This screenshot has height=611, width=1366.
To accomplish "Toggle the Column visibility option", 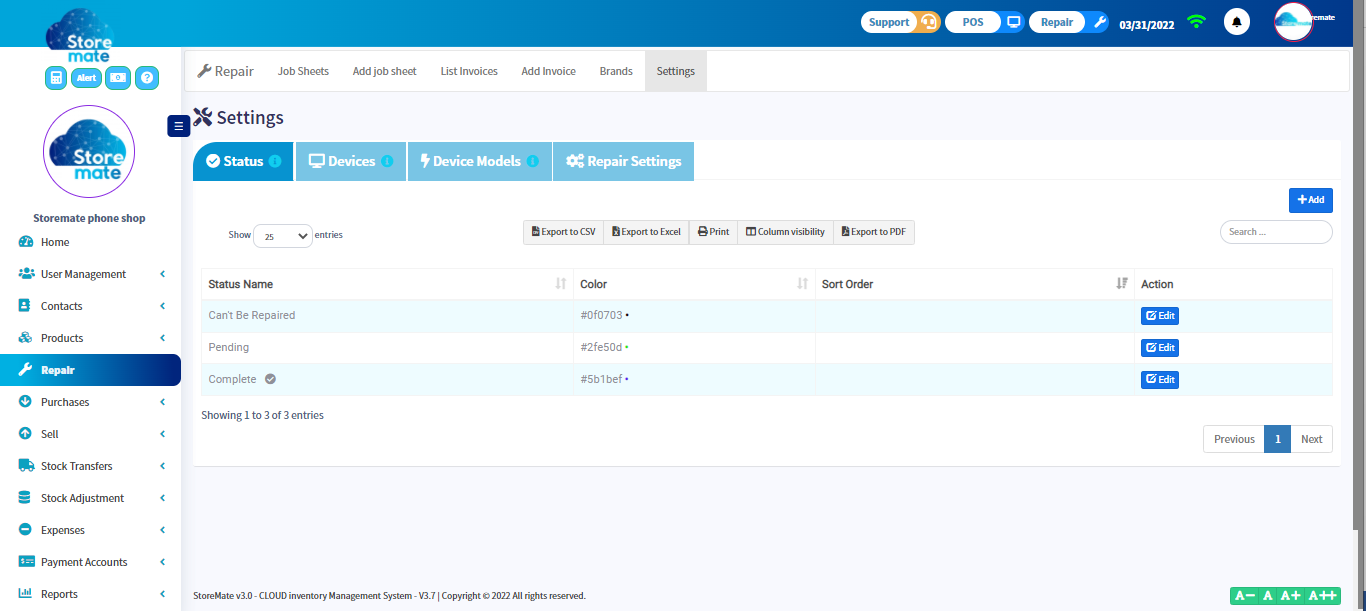I will click(x=785, y=231).
